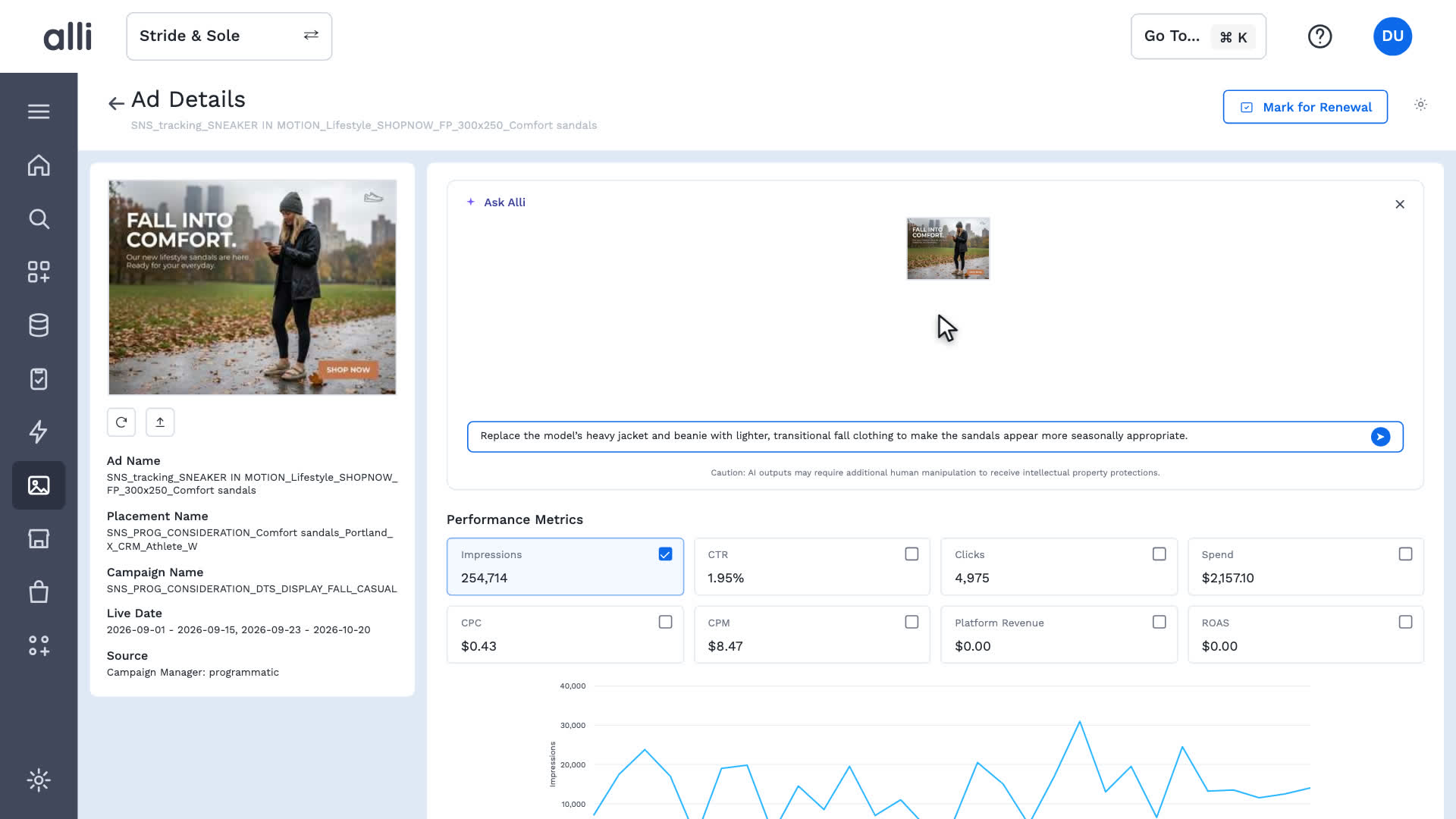
Task: Check the Platform Revenue checkbox
Action: pos(1159,622)
